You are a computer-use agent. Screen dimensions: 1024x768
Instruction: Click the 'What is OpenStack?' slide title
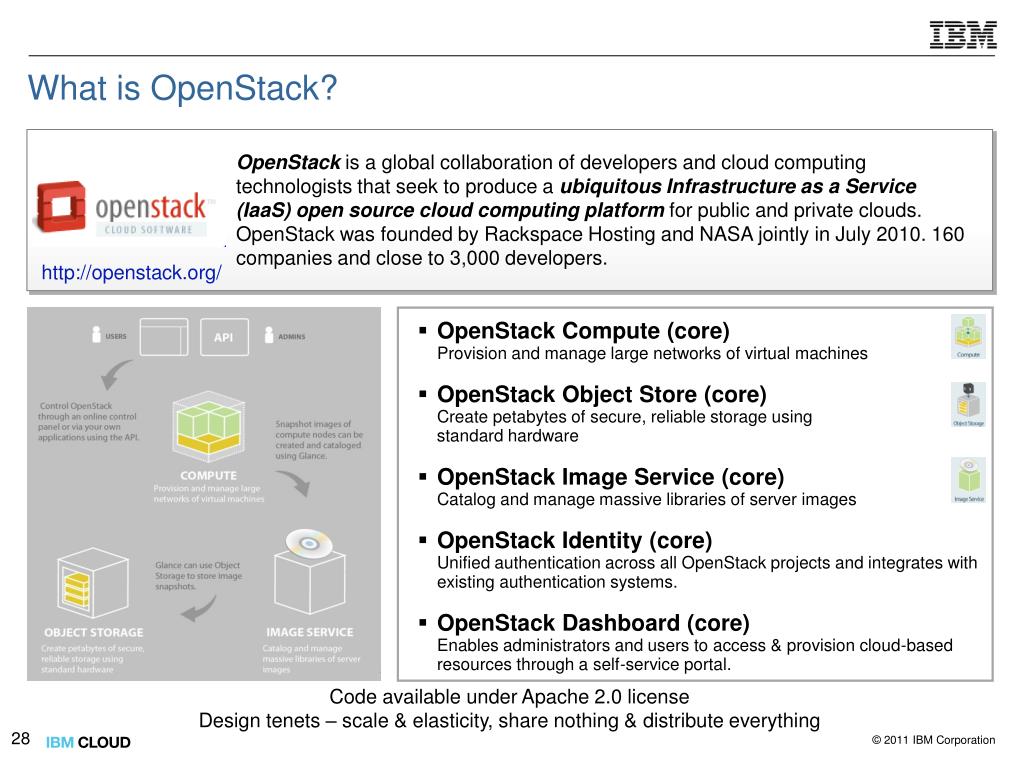(x=182, y=88)
